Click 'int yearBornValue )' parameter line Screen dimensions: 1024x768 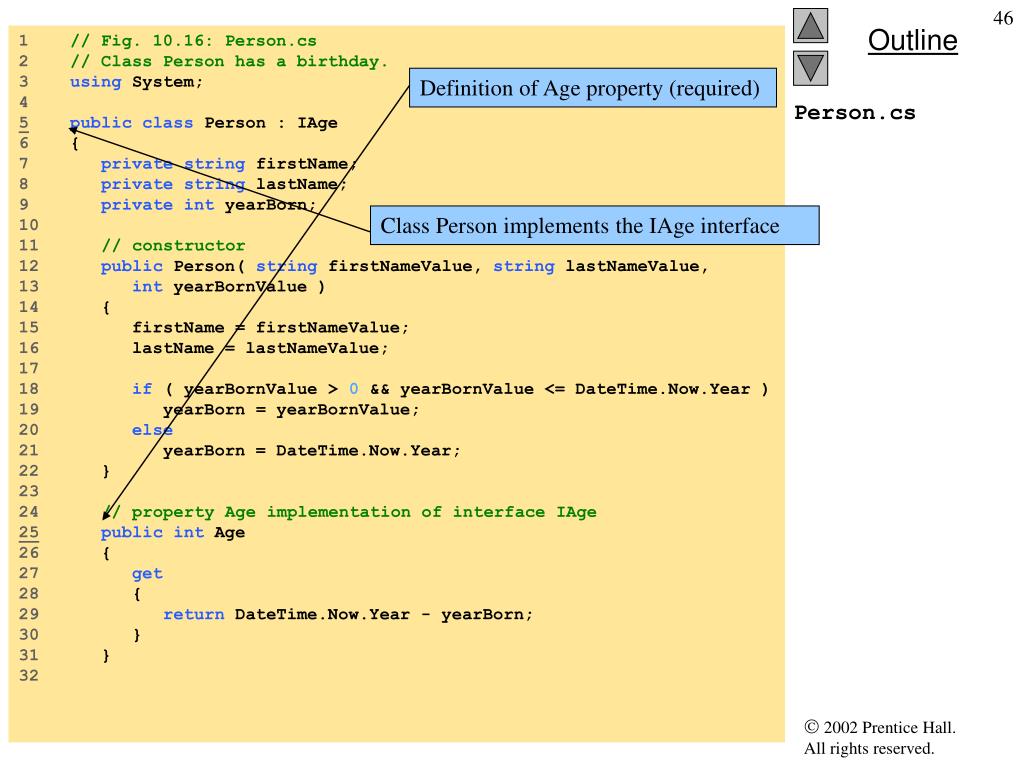coord(229,287)
